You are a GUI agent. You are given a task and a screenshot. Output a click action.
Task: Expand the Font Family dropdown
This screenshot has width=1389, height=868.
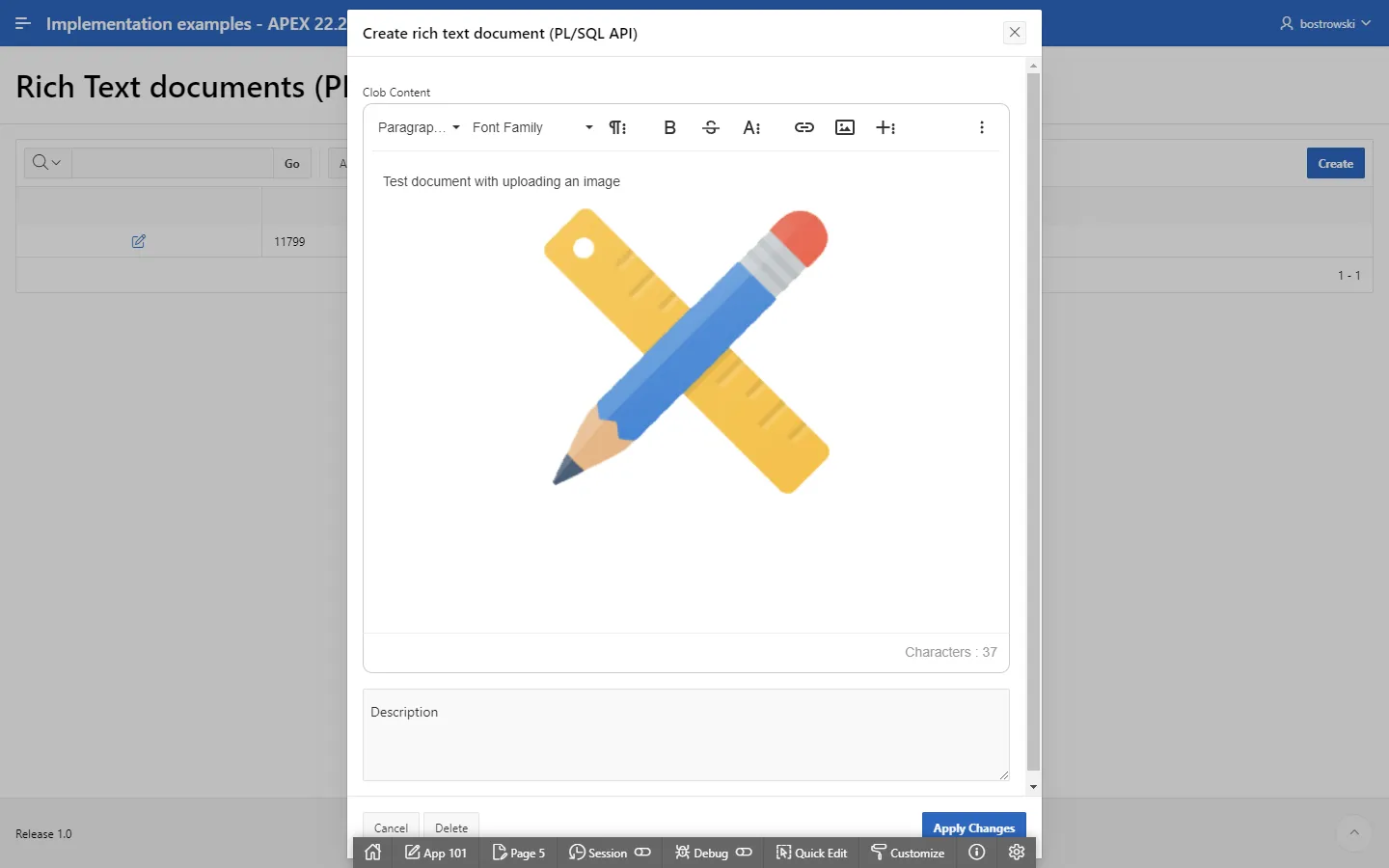pos(532,127)
